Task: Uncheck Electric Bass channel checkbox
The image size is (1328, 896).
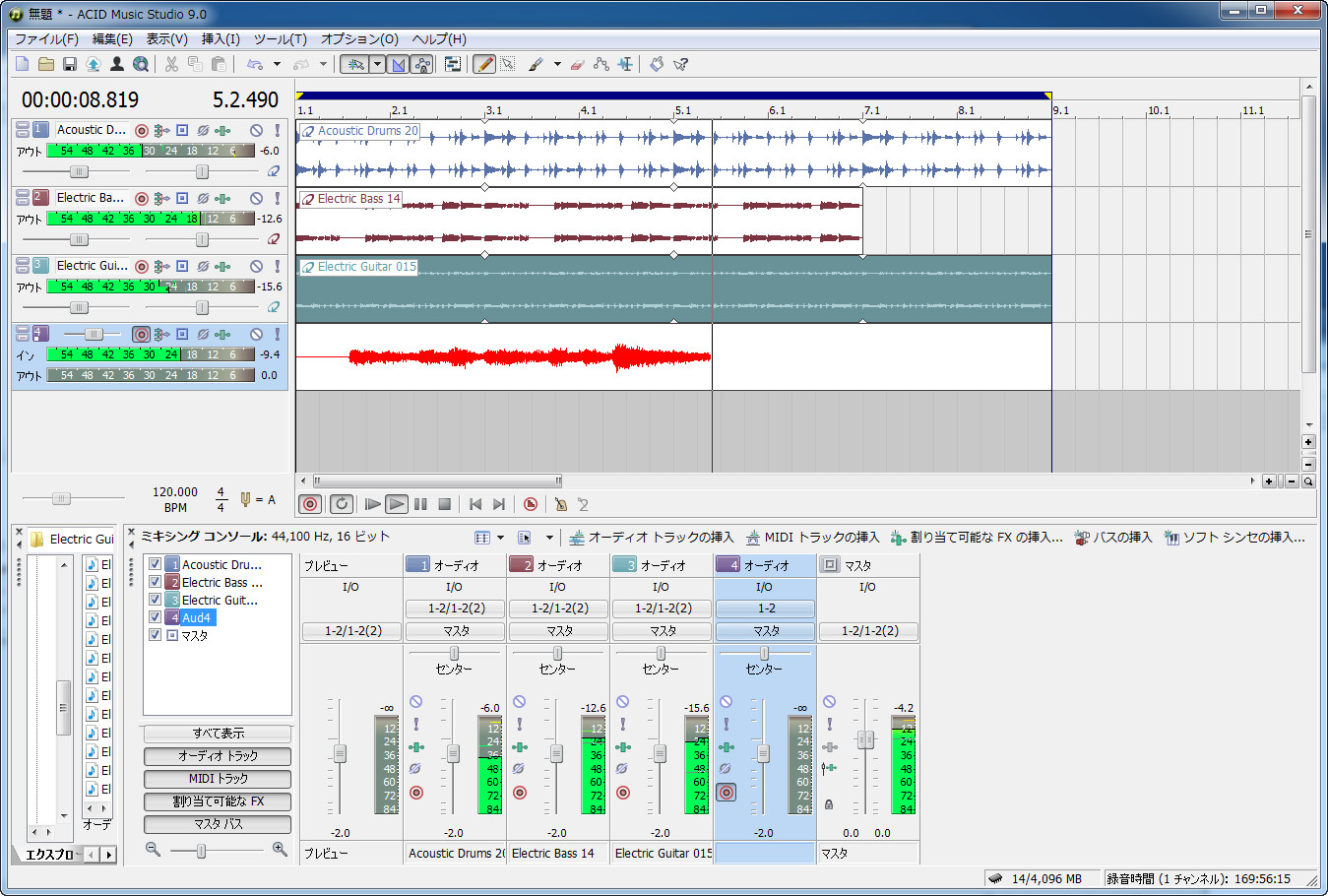Action: (155, 582)
